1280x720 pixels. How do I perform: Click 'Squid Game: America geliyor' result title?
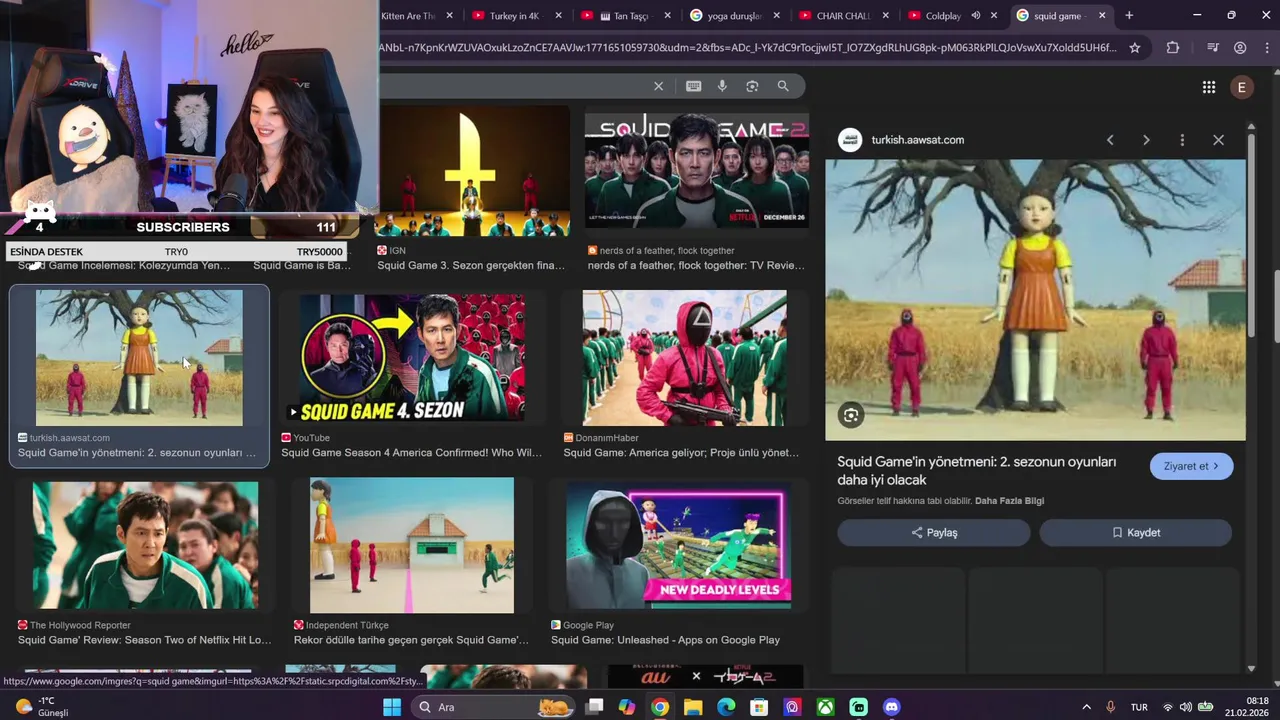point(681,453)
